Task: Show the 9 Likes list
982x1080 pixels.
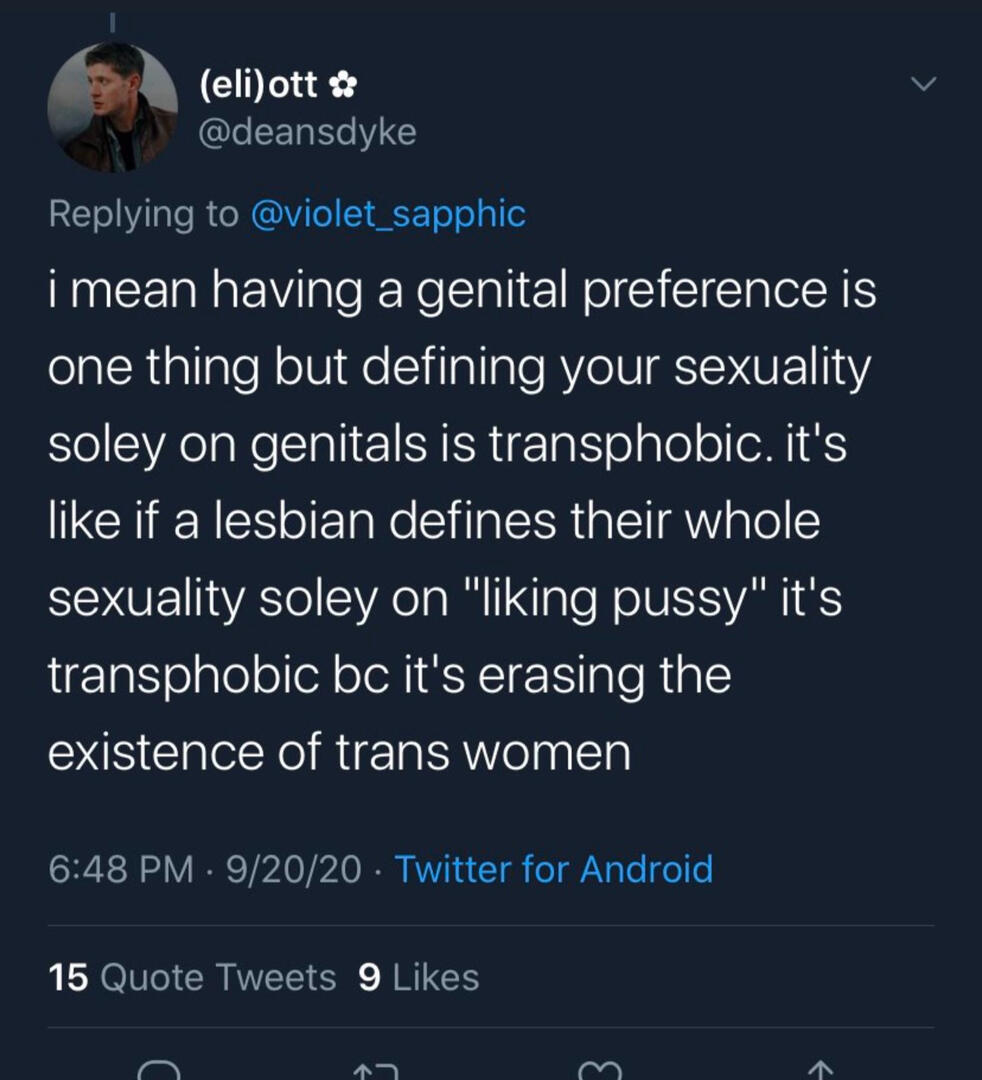Action: (418, 977)
